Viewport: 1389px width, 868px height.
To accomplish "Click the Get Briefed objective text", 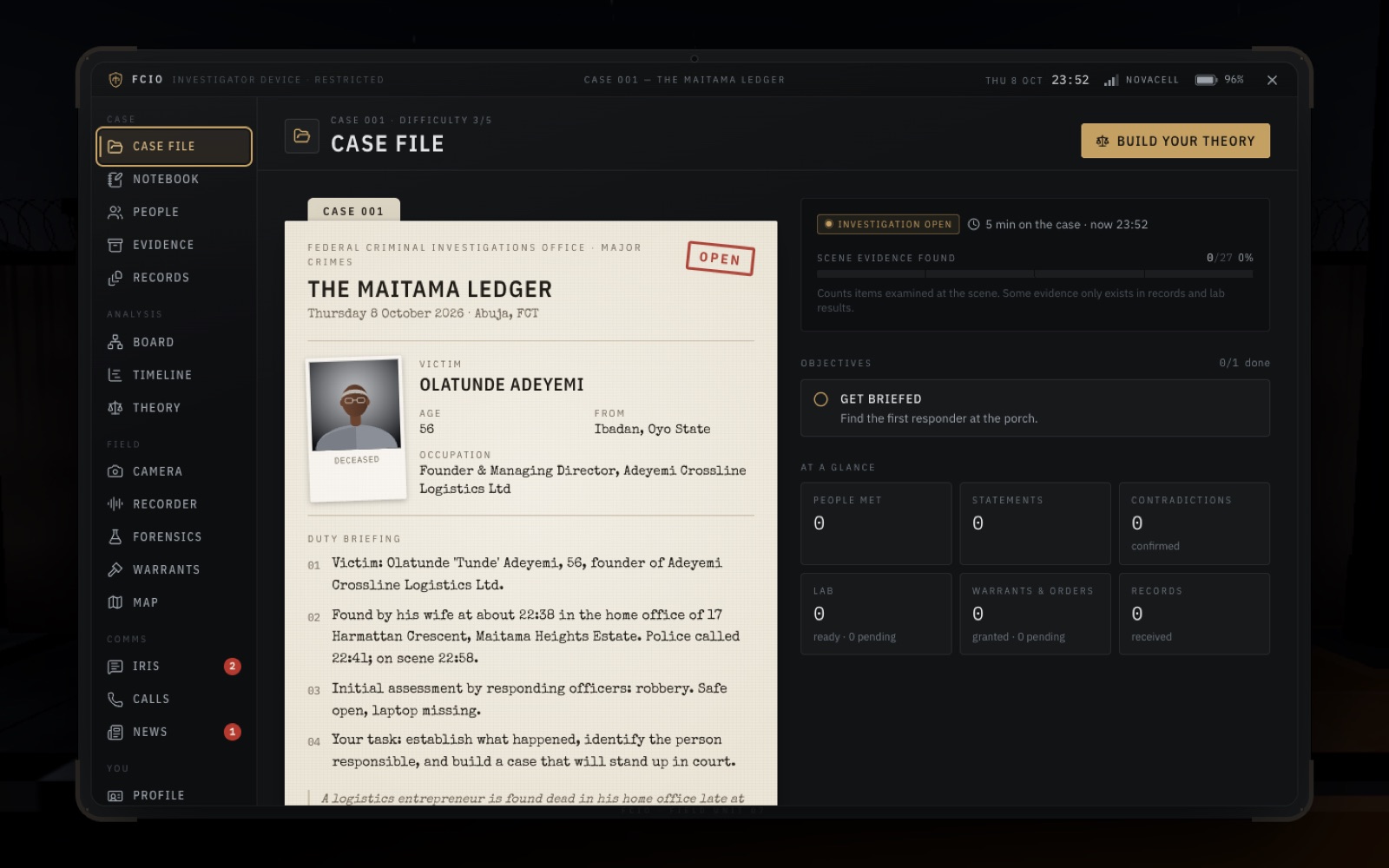I will 881,399.
